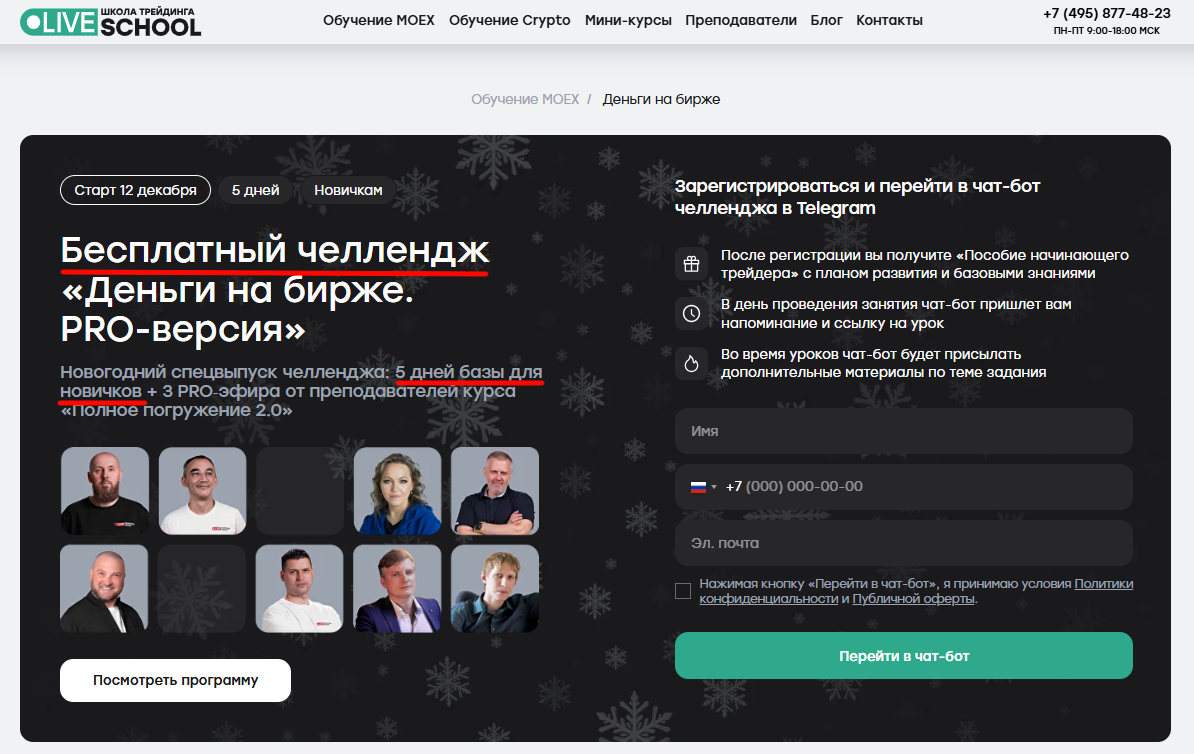
Task: Select the bearded teacher photo thumbnail
Action: coord(105,490)
